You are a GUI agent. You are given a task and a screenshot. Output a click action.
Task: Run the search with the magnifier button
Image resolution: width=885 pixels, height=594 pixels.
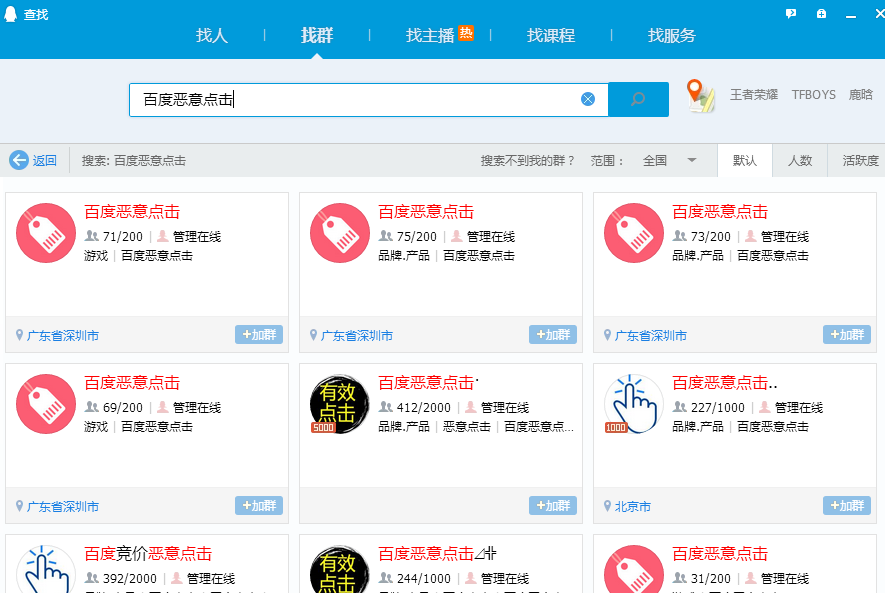click(638, 99)
